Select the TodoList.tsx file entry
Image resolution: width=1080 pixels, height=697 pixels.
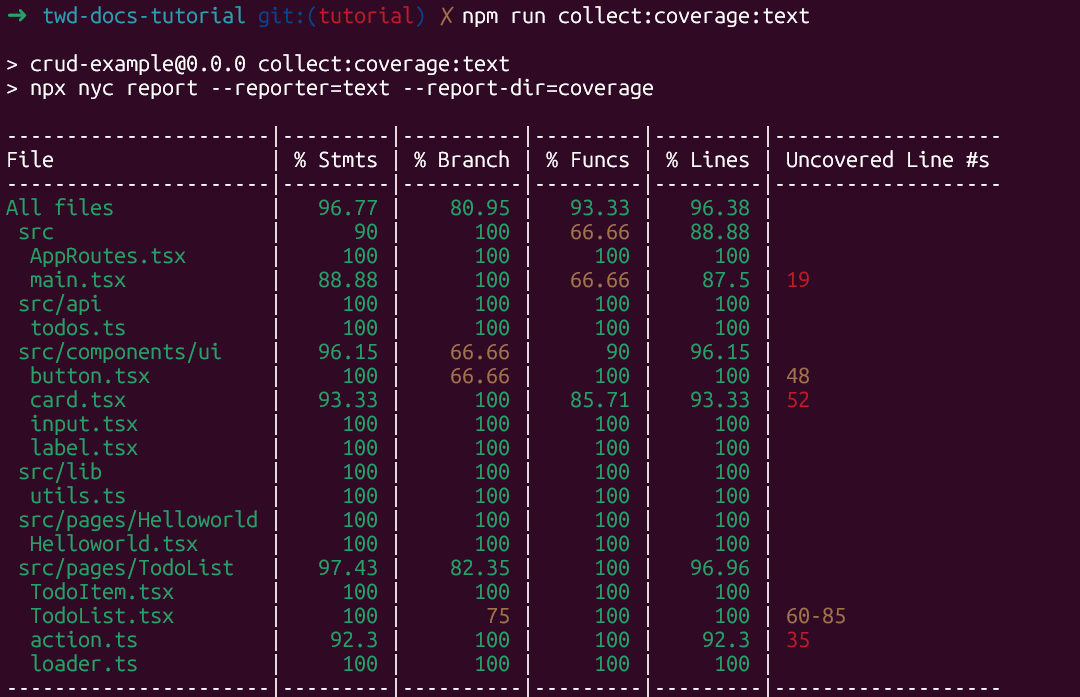coord(102,616)
